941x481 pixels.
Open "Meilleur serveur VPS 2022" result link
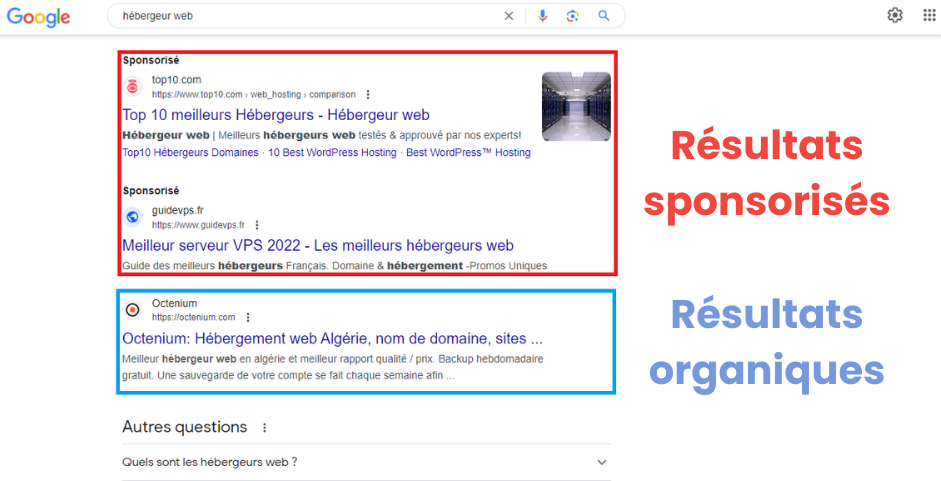coord(317,246)
